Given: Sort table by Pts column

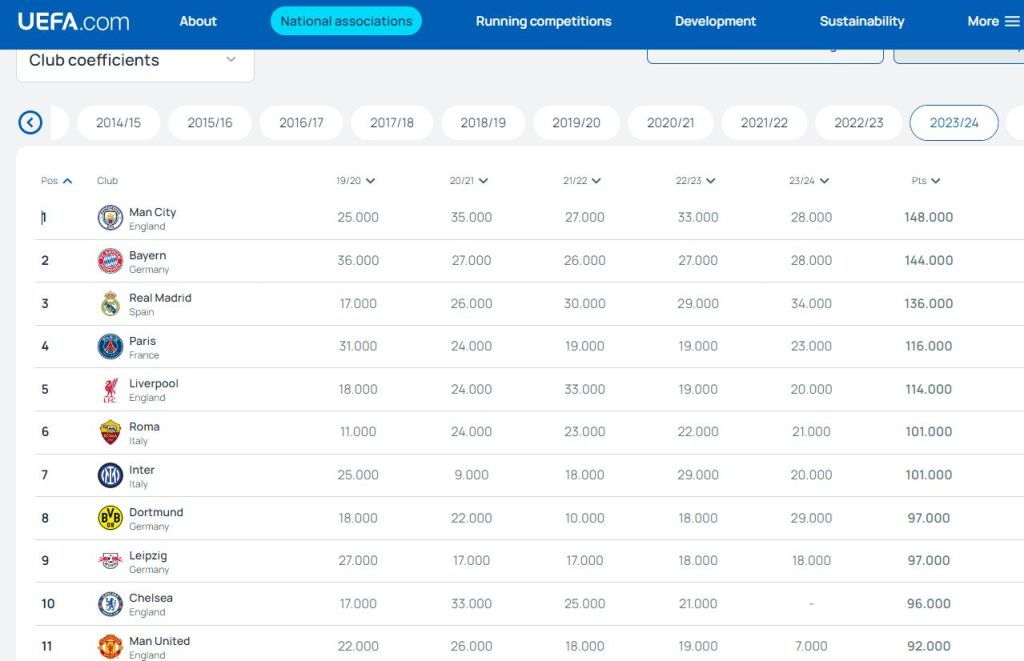Looking at the screenshot, I should tap(925, 181).
